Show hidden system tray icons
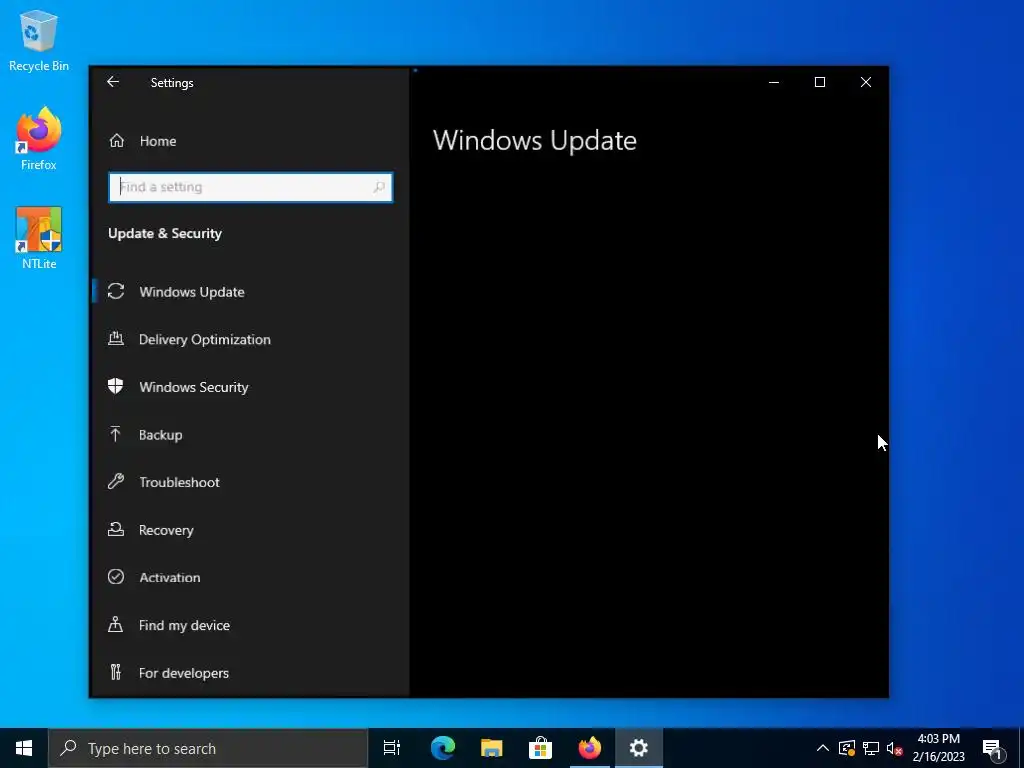1024x768 pixels. point(823,748)
